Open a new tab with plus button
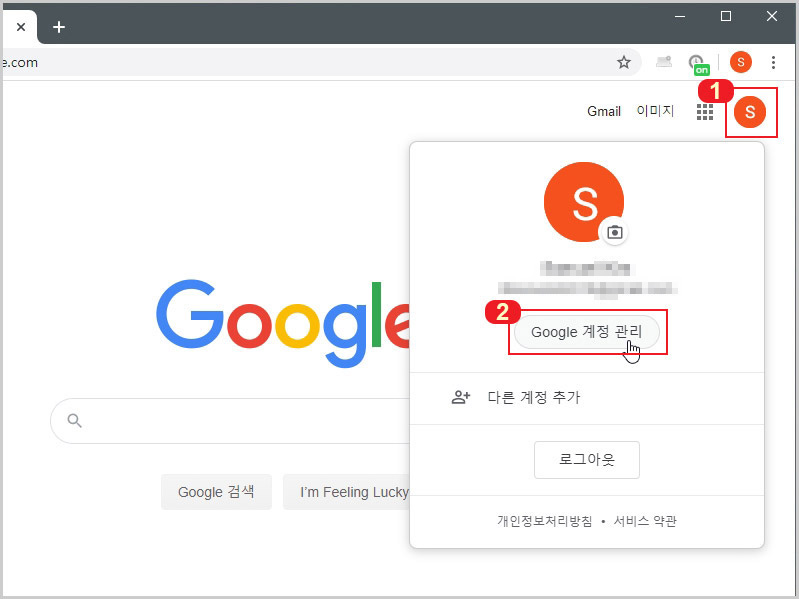799x599 pixels. coord(59,27)
